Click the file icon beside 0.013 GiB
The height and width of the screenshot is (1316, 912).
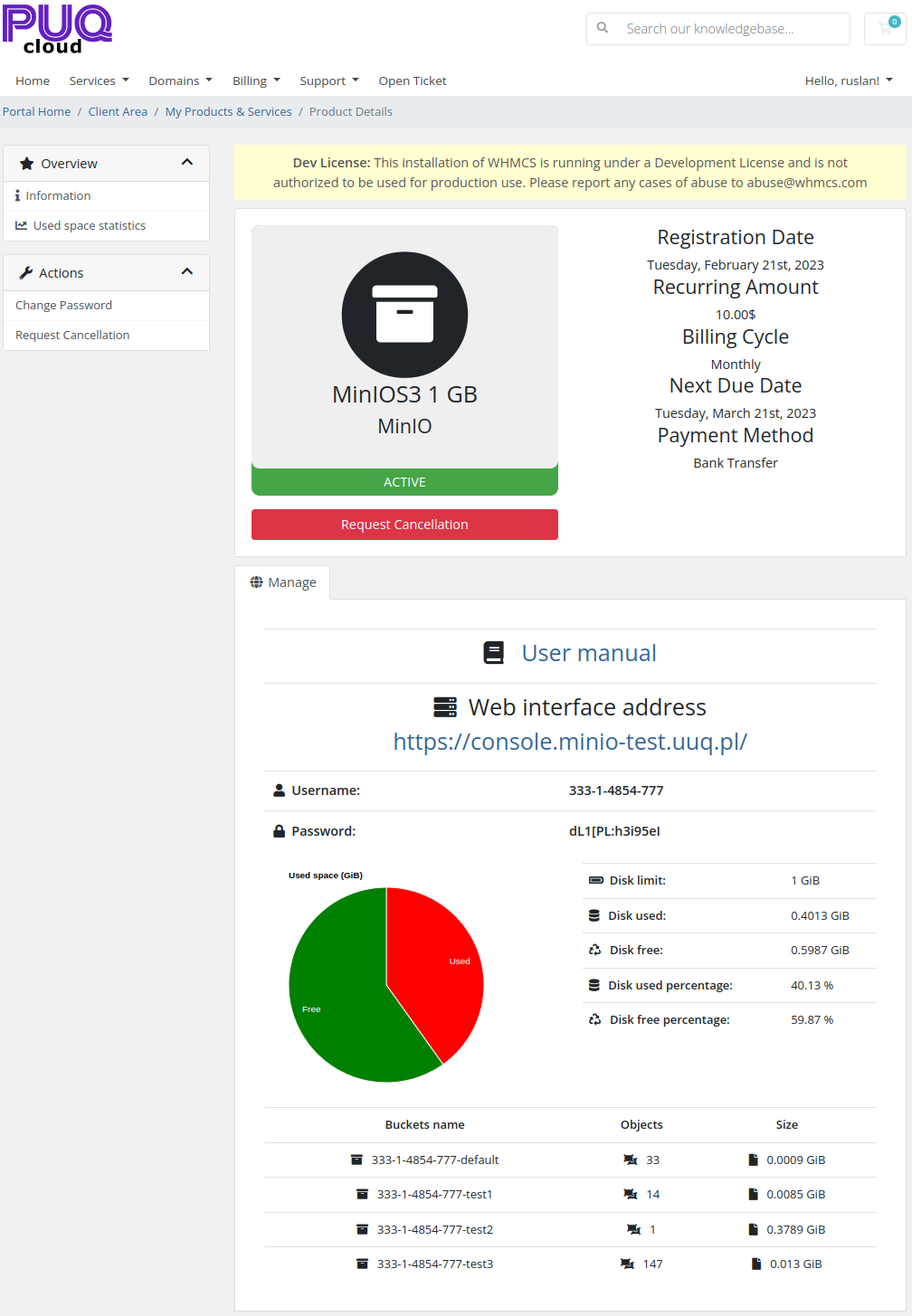coord(756,1264)
